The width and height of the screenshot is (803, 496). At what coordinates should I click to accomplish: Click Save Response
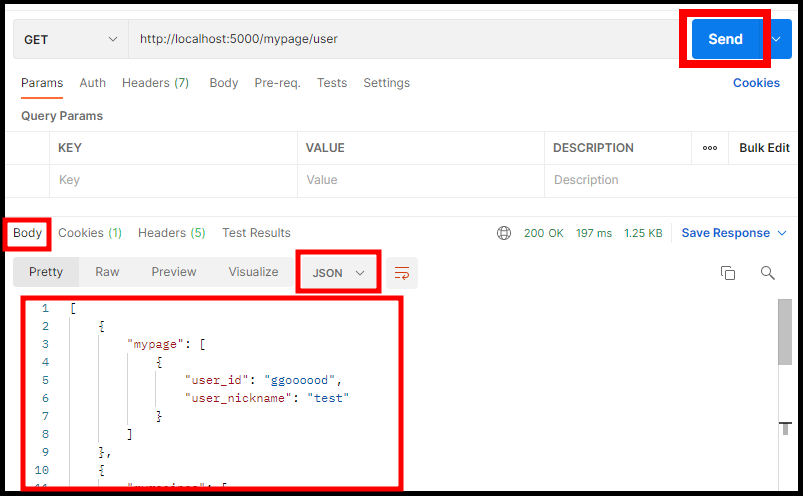pos(725,233)
